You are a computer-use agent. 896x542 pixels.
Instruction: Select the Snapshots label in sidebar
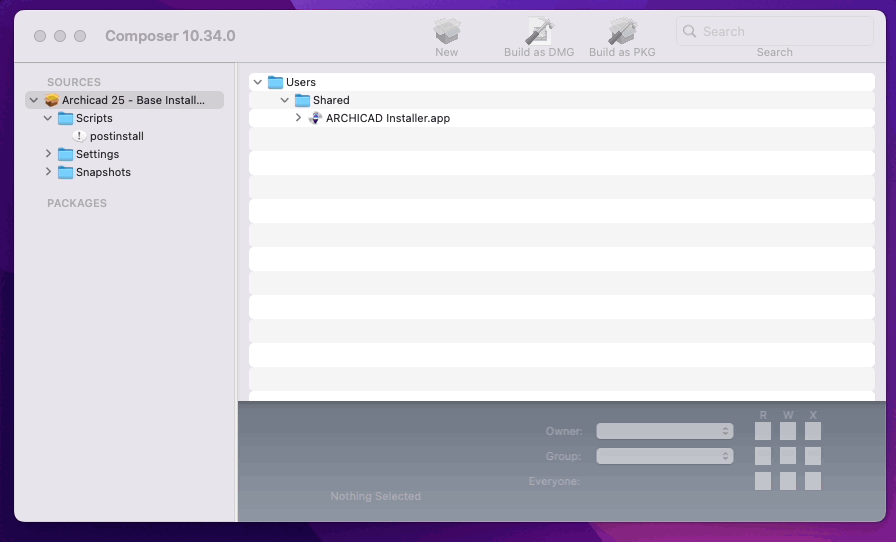(103, 172)
